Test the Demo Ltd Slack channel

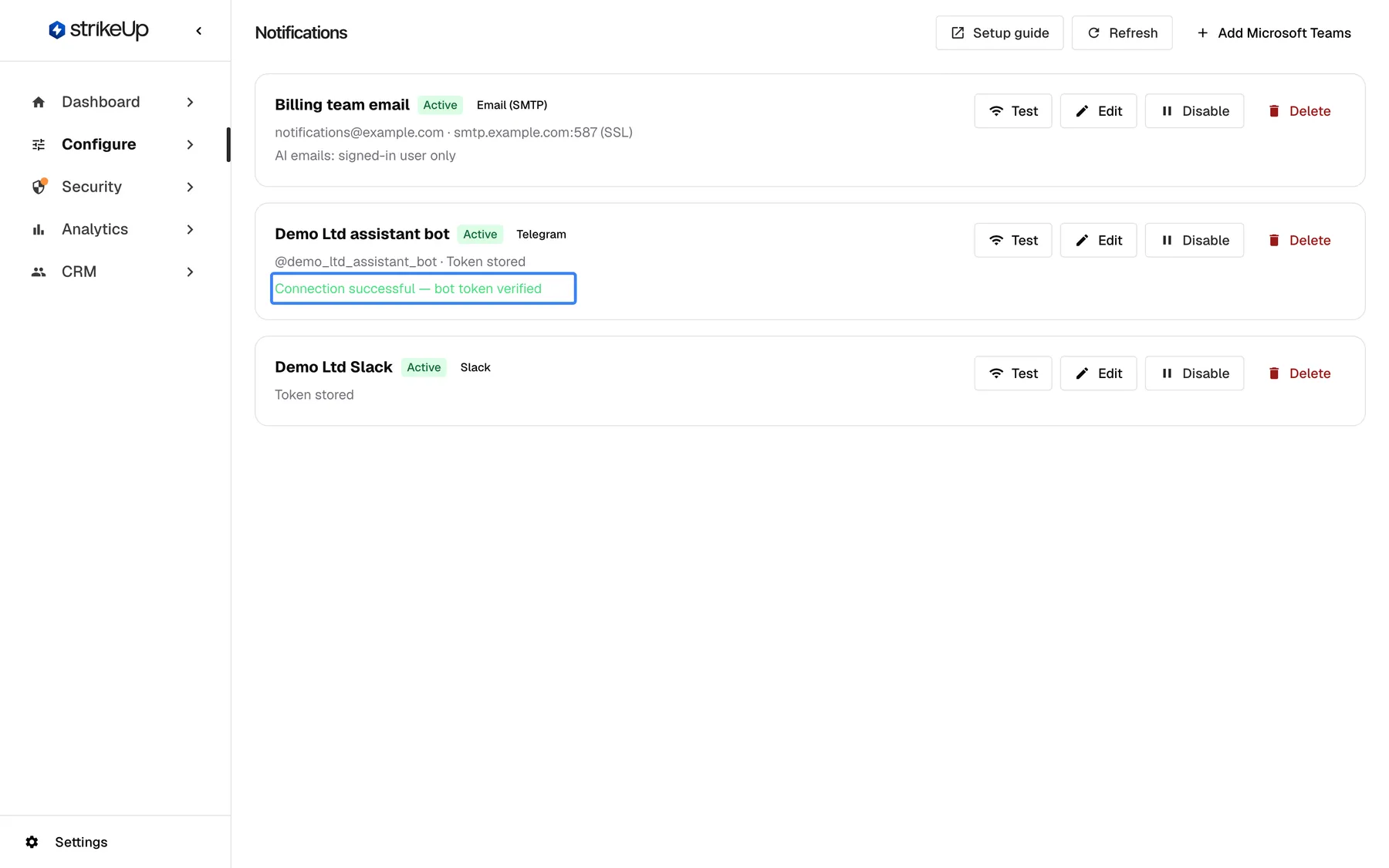tap(1013, 373)
